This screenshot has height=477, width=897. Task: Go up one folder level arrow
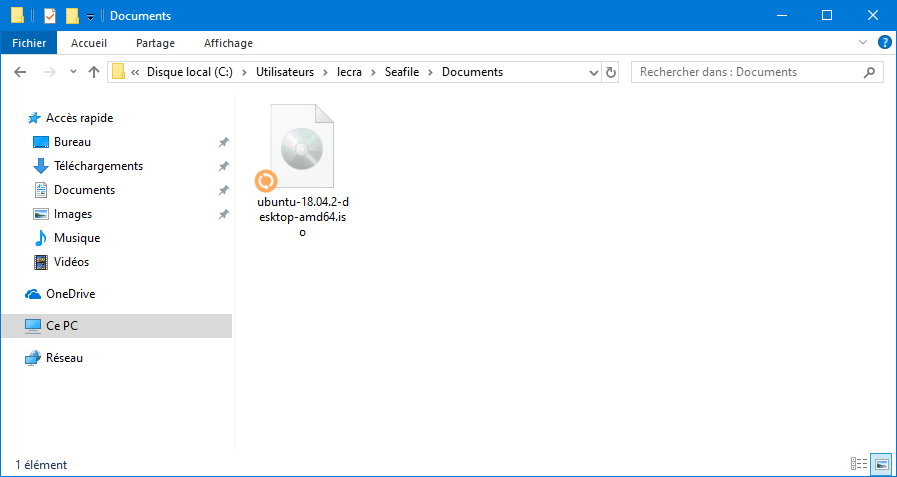point(94,72)
